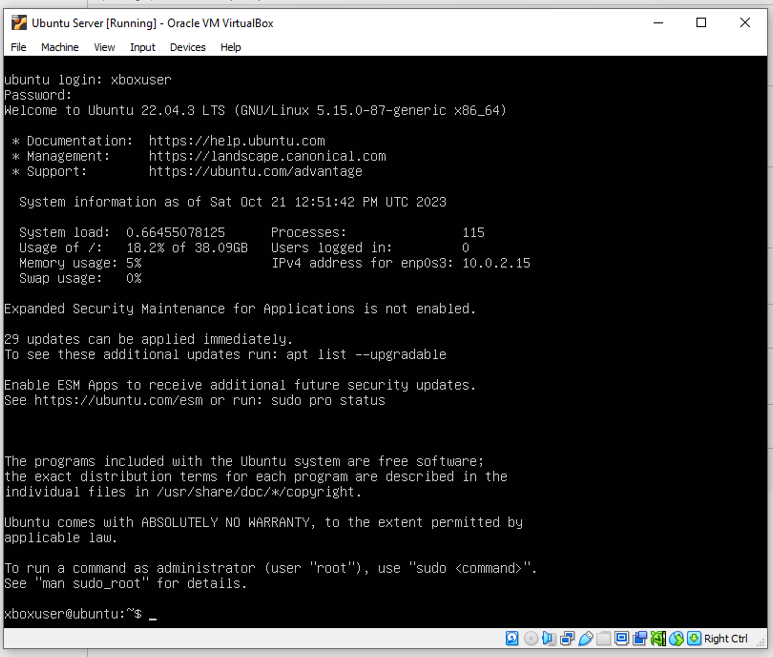This screenshot has height=657, width=773.
Task: Open the audio indicator in status bar
Action: click(549, 638)
